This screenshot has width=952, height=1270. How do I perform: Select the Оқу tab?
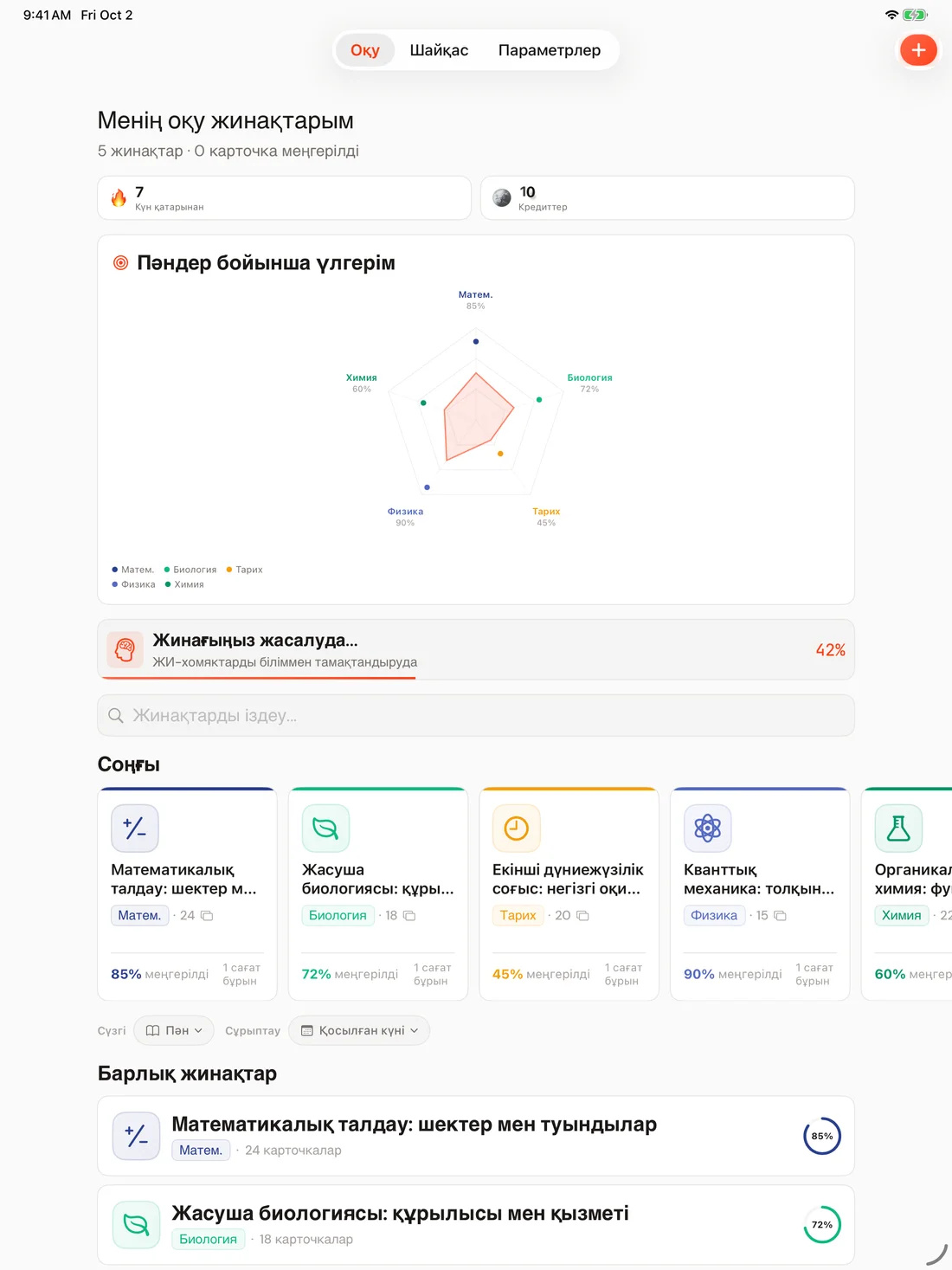tap(365, 50)
